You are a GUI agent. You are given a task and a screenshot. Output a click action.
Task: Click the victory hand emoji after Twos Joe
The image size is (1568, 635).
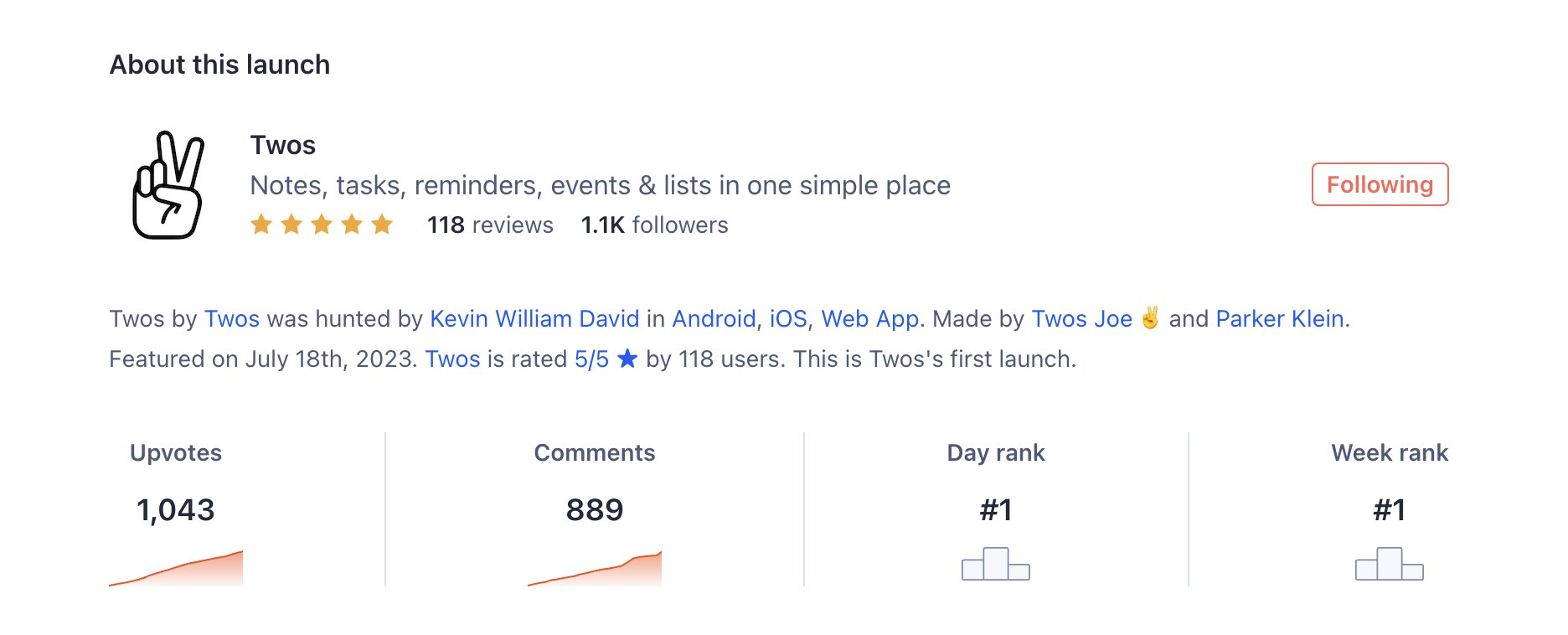(x=1150, y=317)
